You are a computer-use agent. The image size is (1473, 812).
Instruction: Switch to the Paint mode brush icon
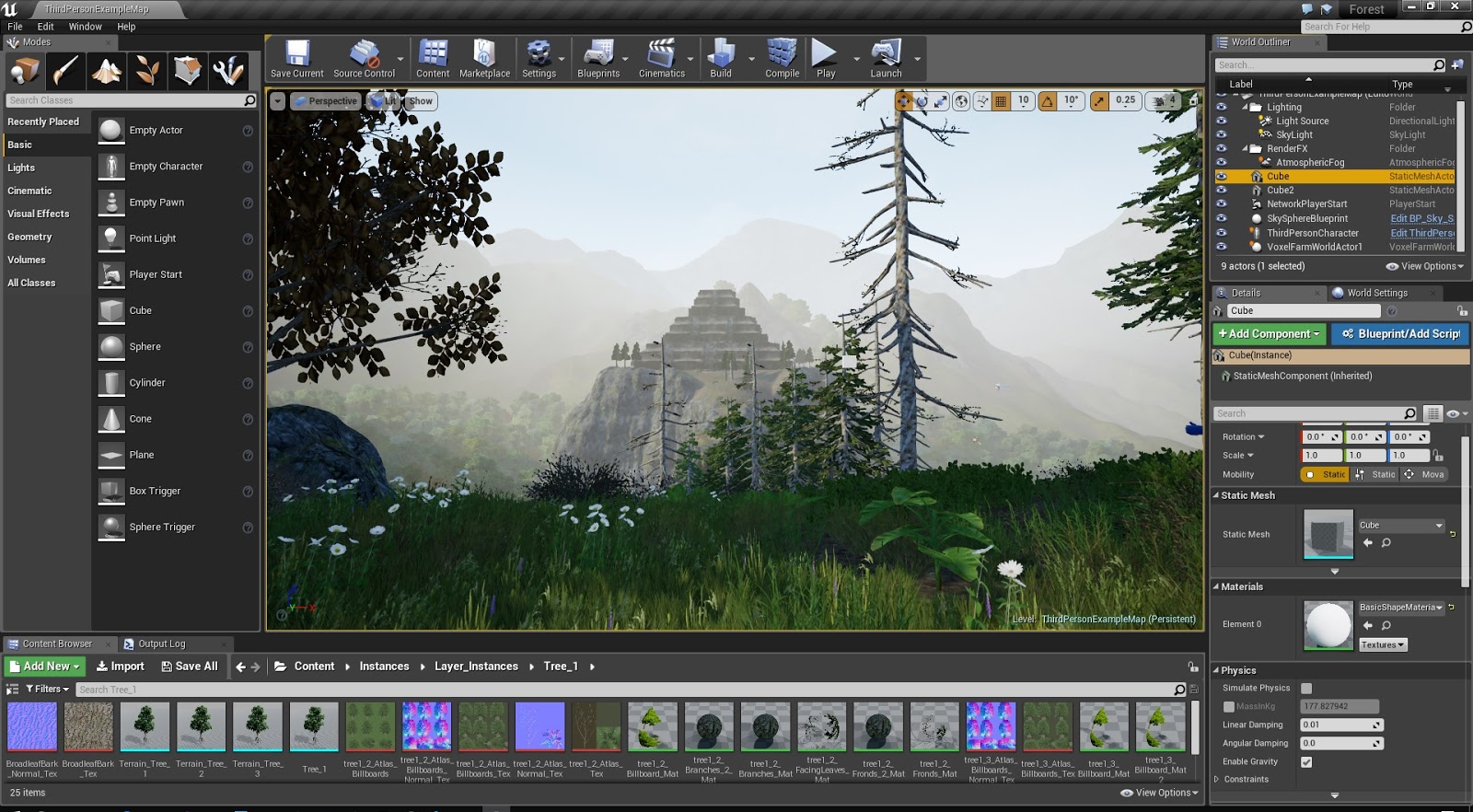click(x=66, y=71)
